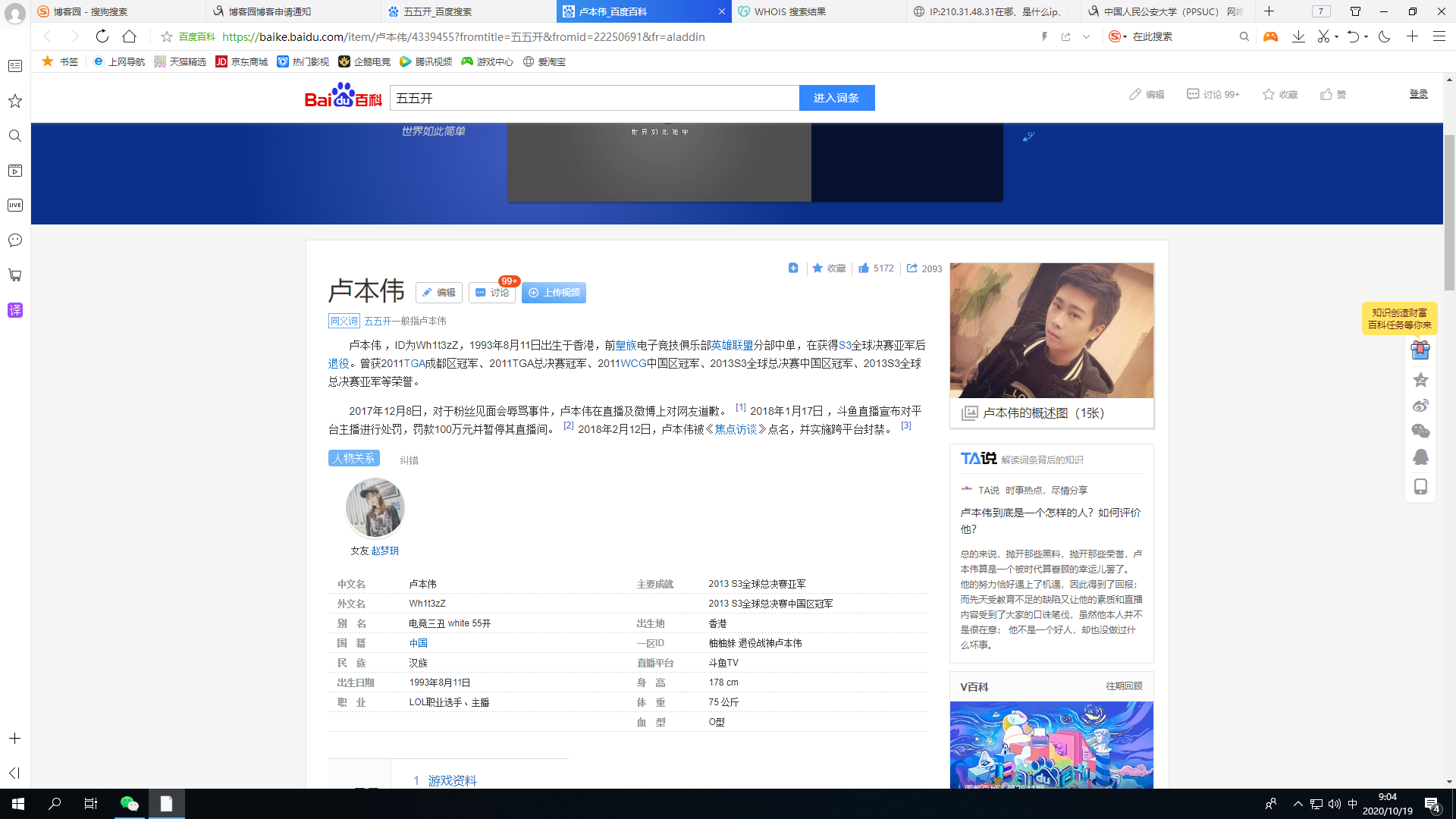This screenshot has width=1456, height=819.
Task: Click the Baidu Baike search input field
Action: (x=594, y=98)
